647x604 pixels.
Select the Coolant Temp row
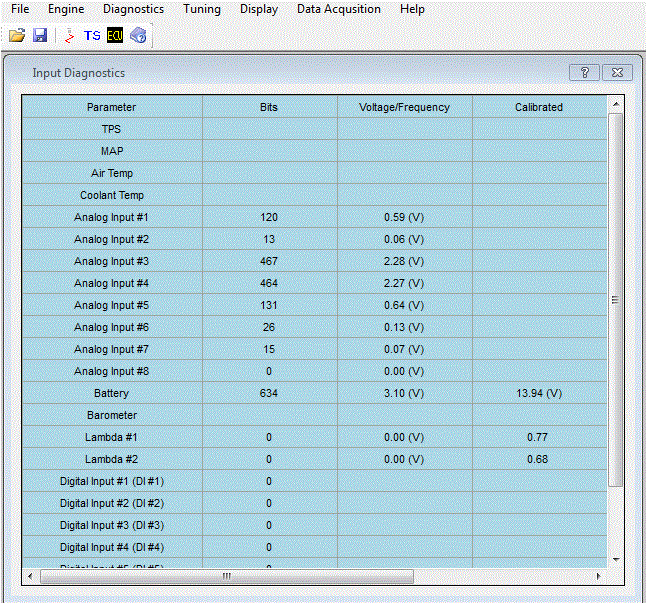314,195
